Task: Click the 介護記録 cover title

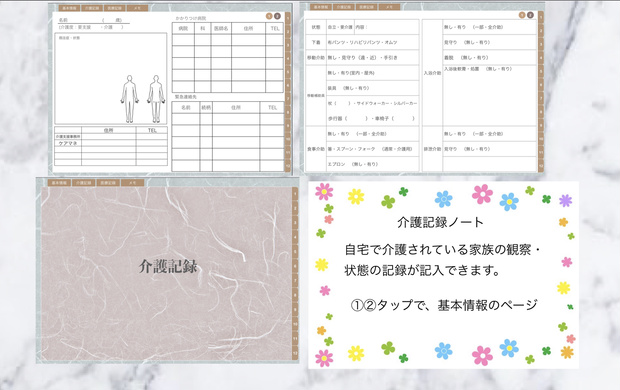Action: pos(168,267)
